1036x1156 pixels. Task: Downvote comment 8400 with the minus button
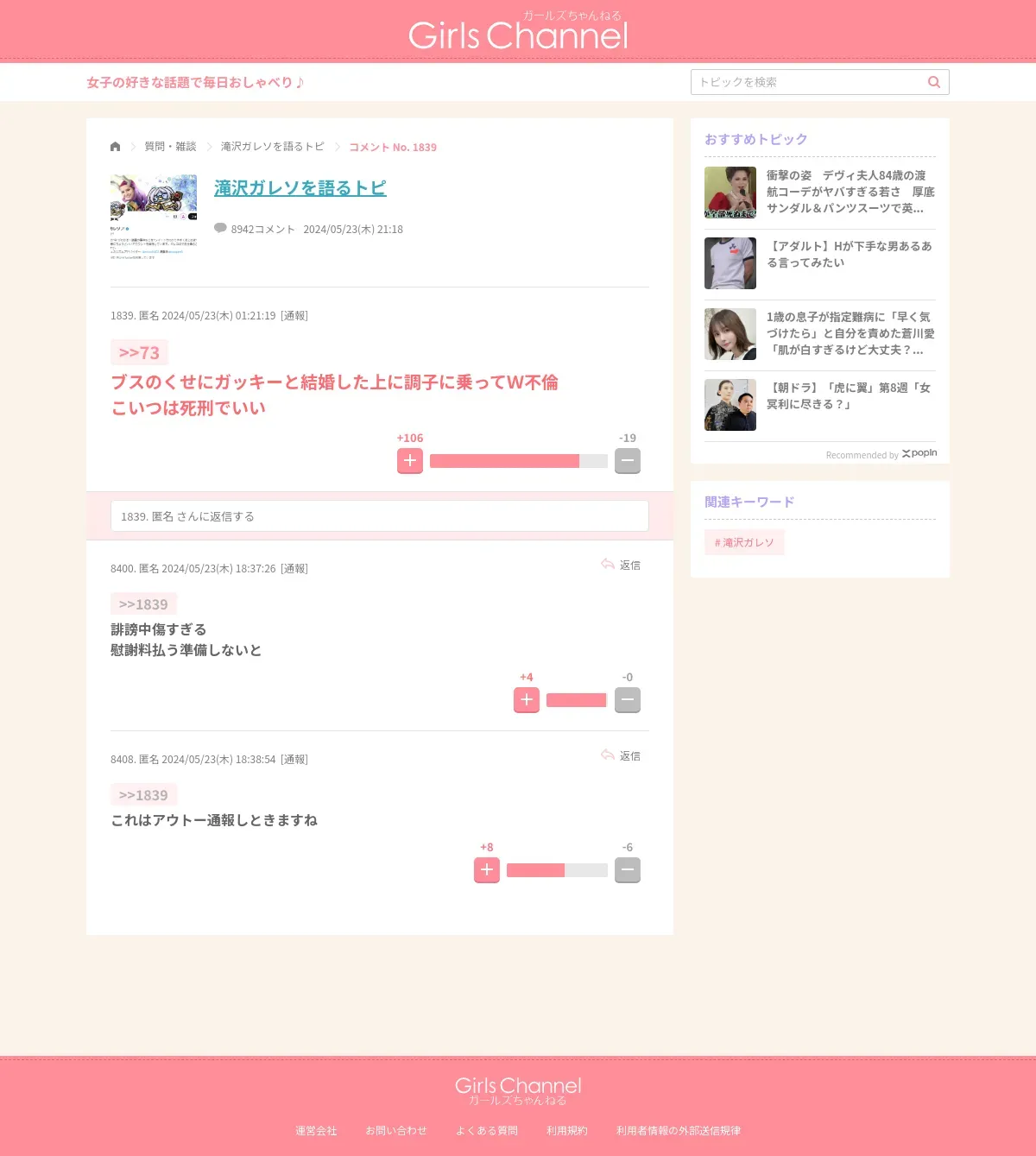(628, 700)
